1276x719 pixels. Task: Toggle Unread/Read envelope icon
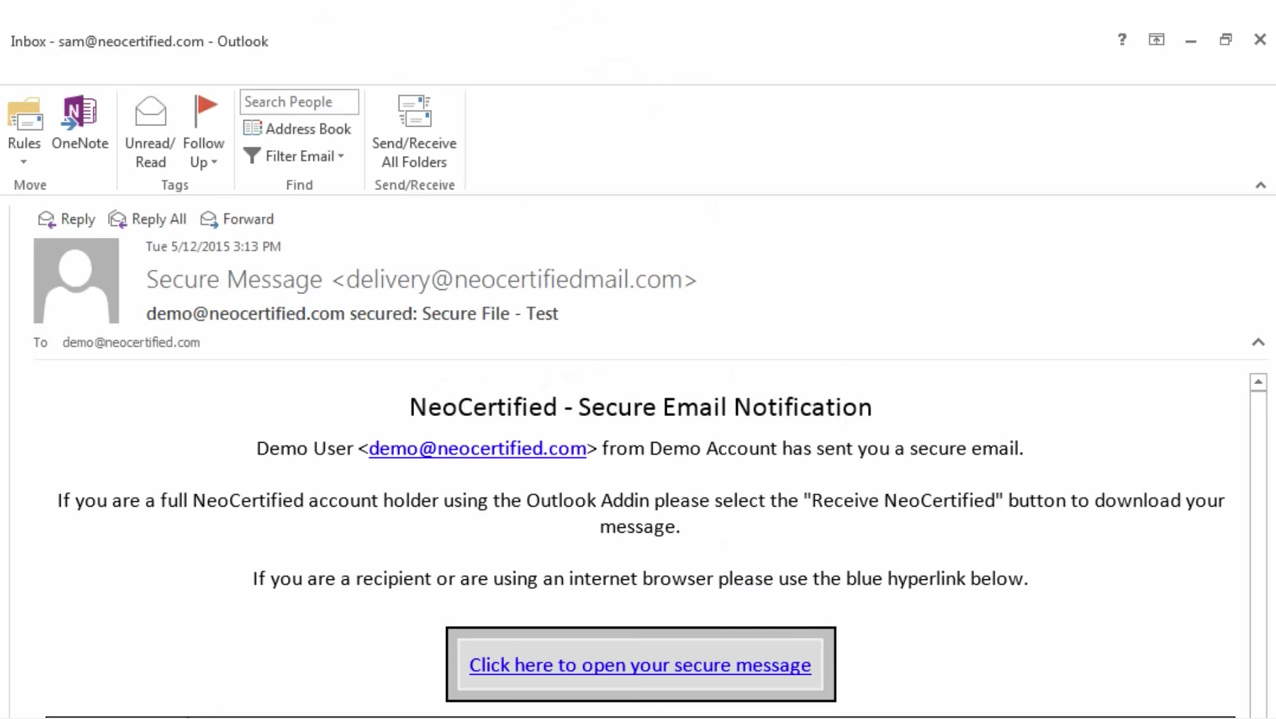(x=150, y=111)
